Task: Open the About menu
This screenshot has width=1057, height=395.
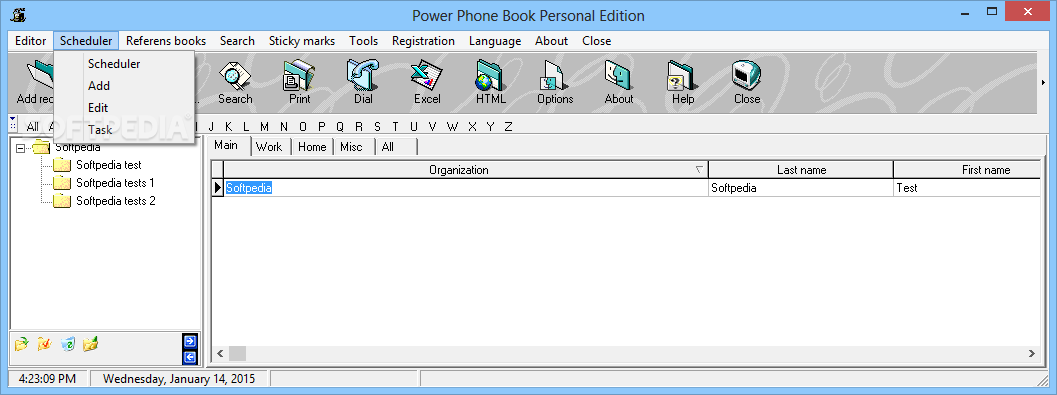Action: (551, 41)
